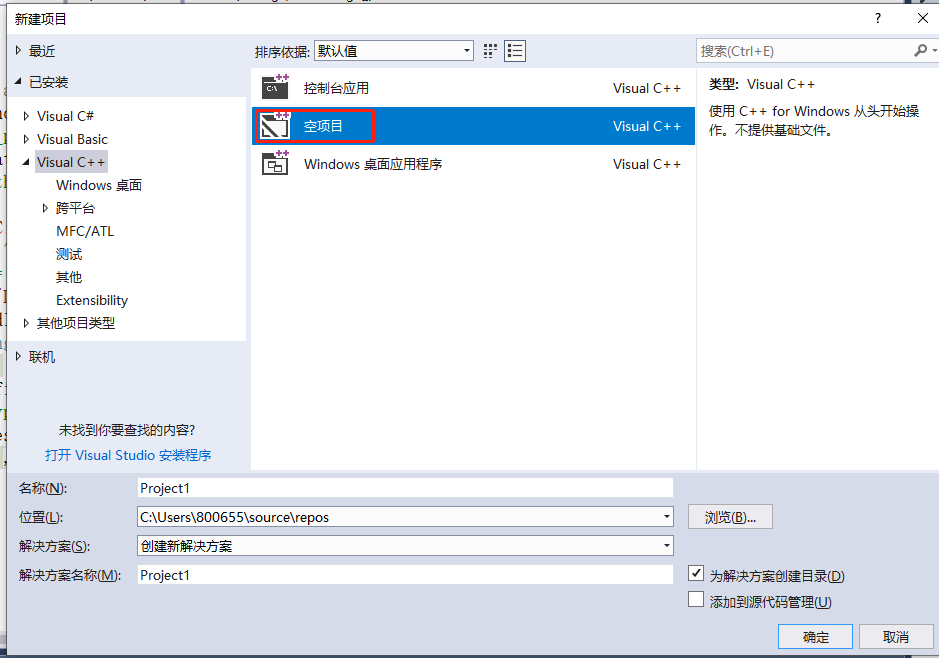Open the search options dropdown arrow
Viewport: 939px width, 658px height.
934,51
